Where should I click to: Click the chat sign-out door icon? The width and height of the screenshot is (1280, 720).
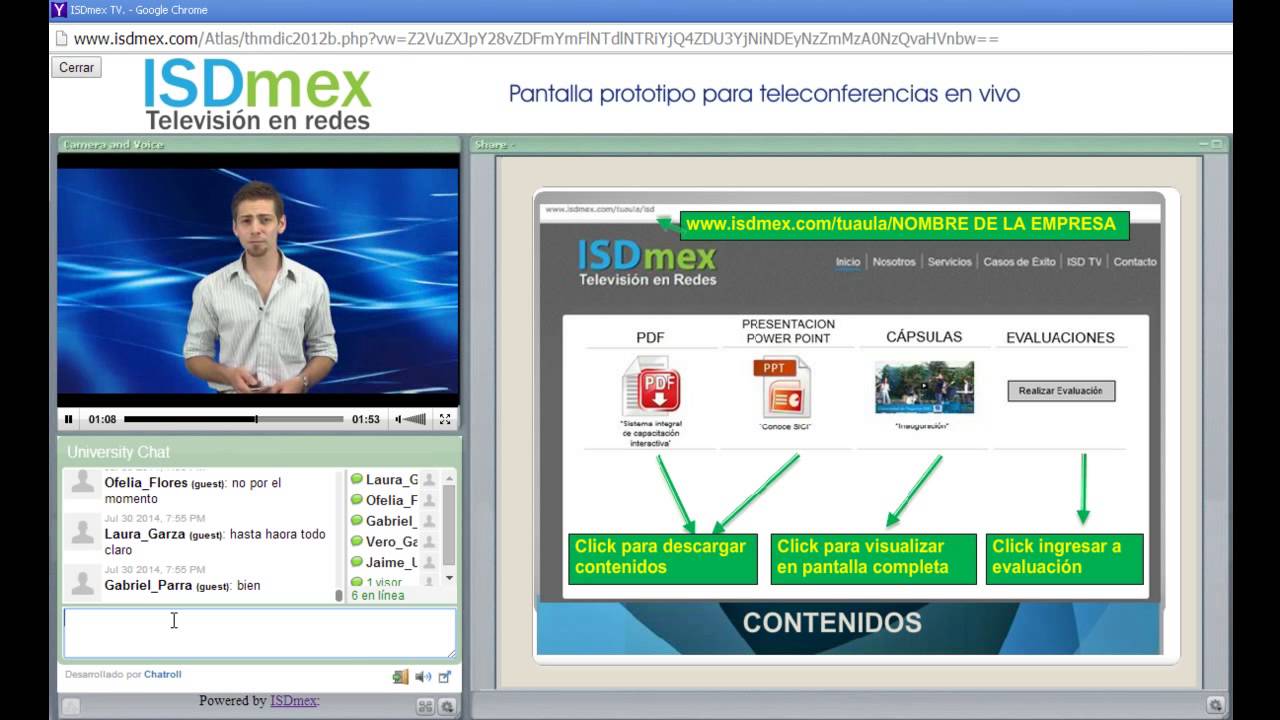(400, 677)
